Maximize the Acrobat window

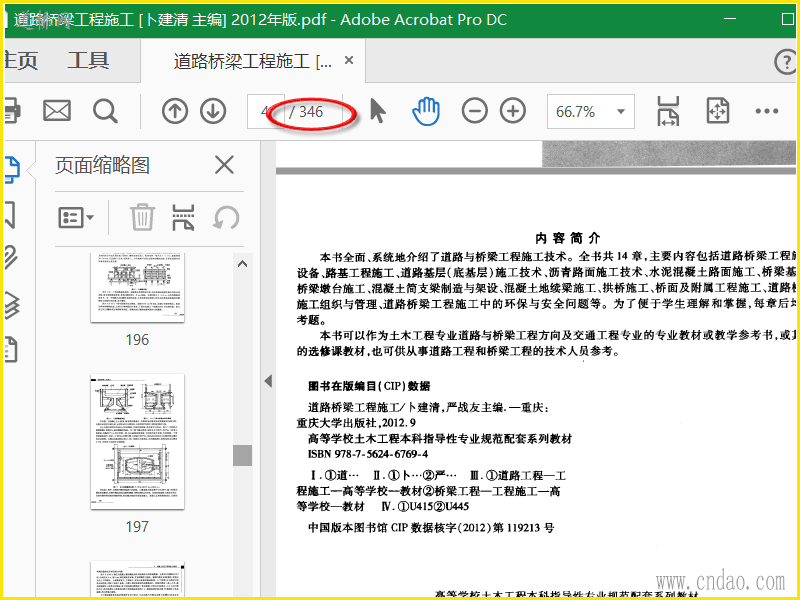click(787, 19)
